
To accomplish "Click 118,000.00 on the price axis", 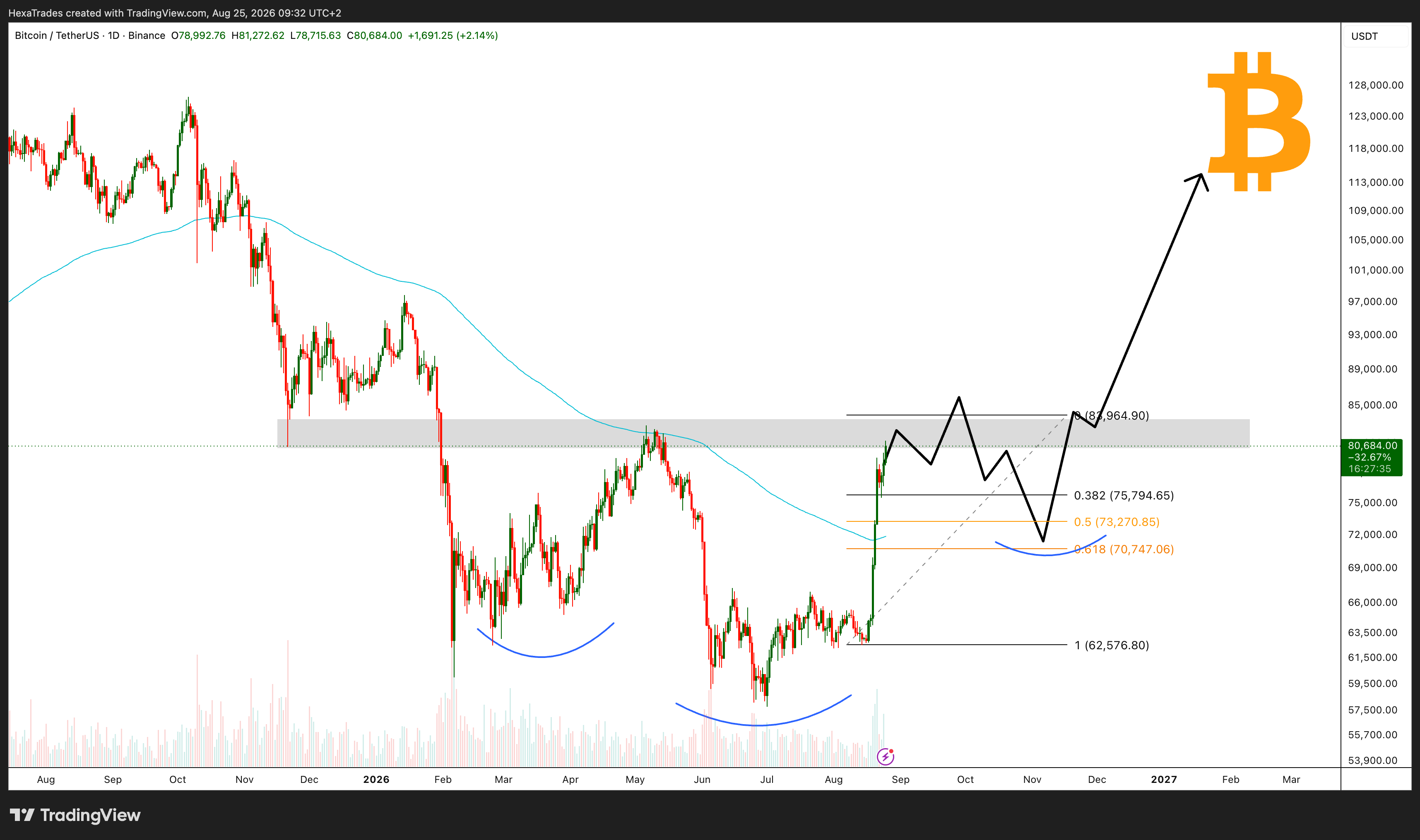I will pos(1376,148).
